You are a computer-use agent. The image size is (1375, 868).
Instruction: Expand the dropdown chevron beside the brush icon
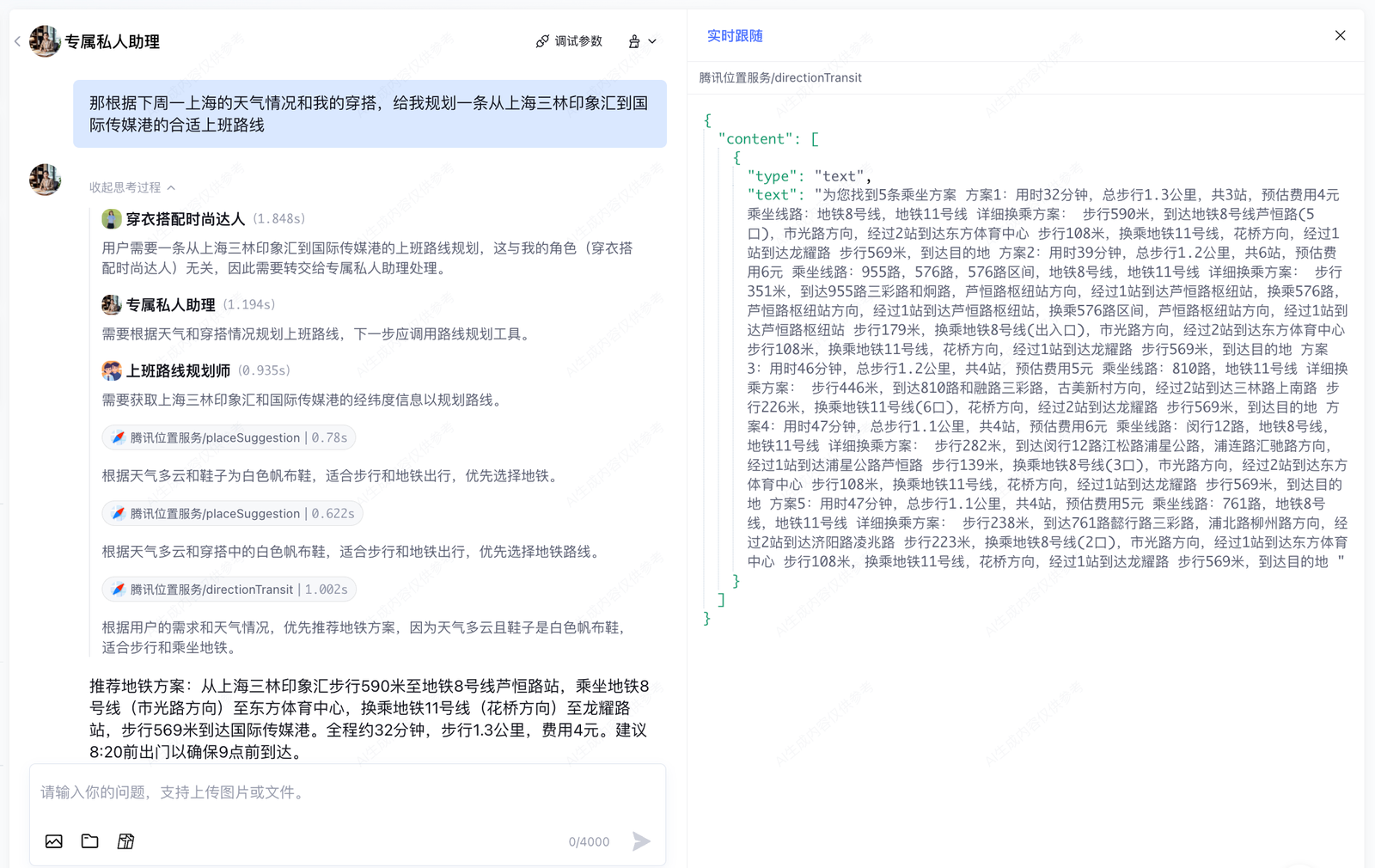pyautogui.click(x=652, y=41)
